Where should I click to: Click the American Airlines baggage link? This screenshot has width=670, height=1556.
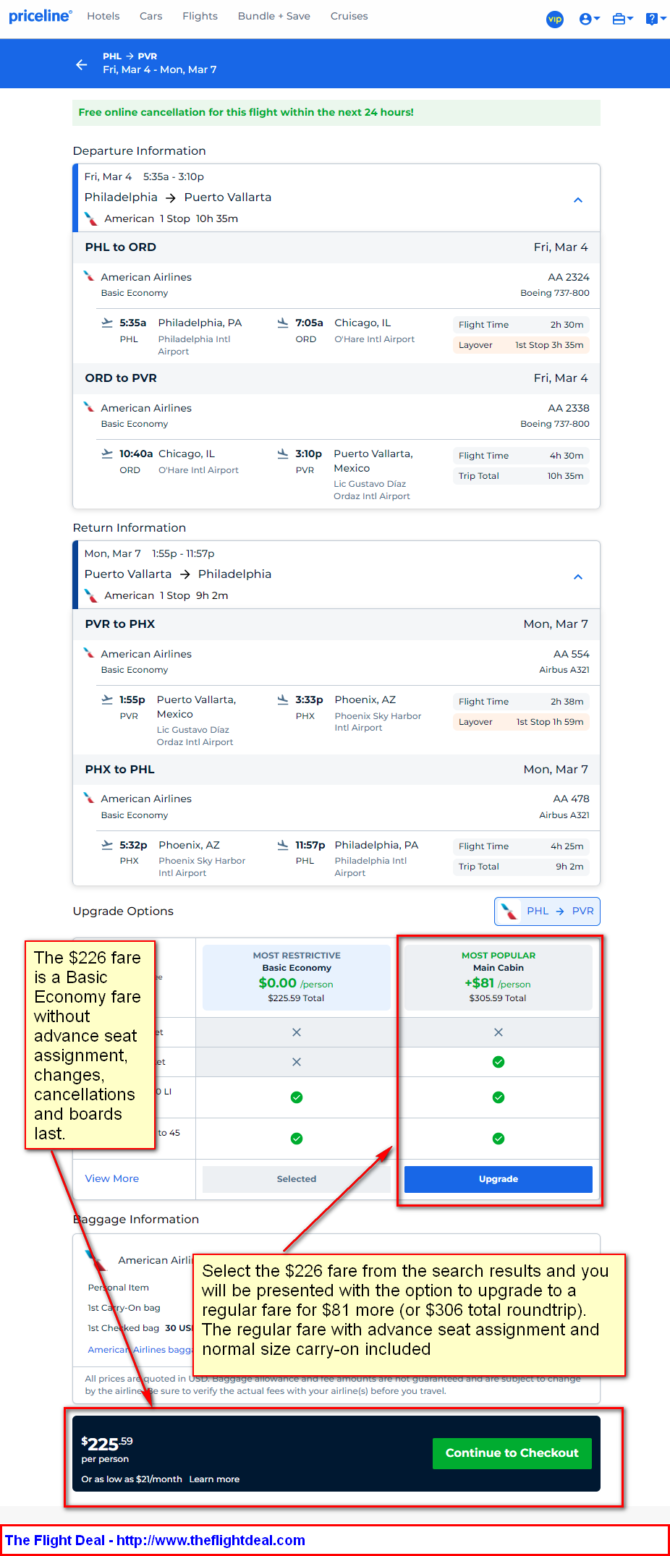click(142, 1349)
